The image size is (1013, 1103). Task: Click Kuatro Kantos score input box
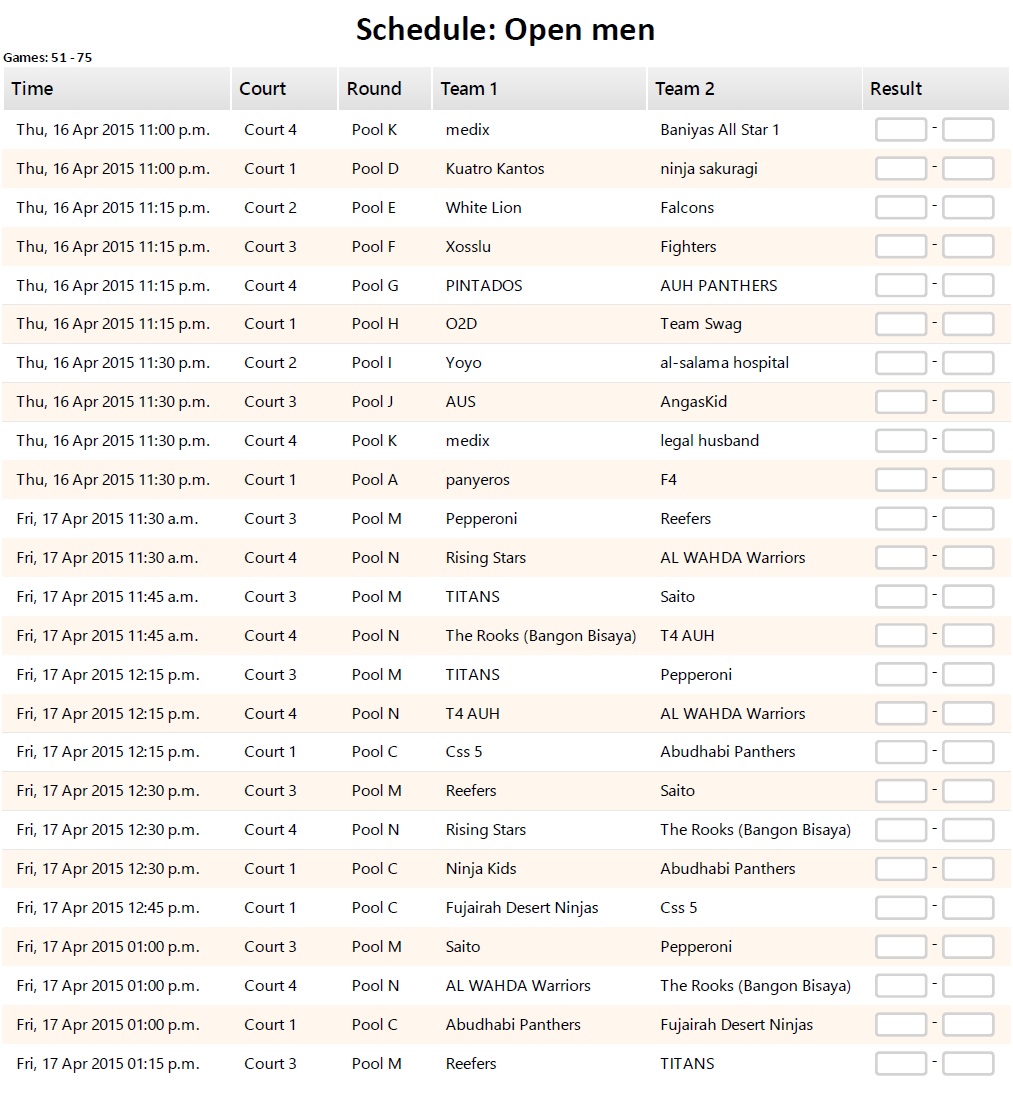click(x=901, y=169)
